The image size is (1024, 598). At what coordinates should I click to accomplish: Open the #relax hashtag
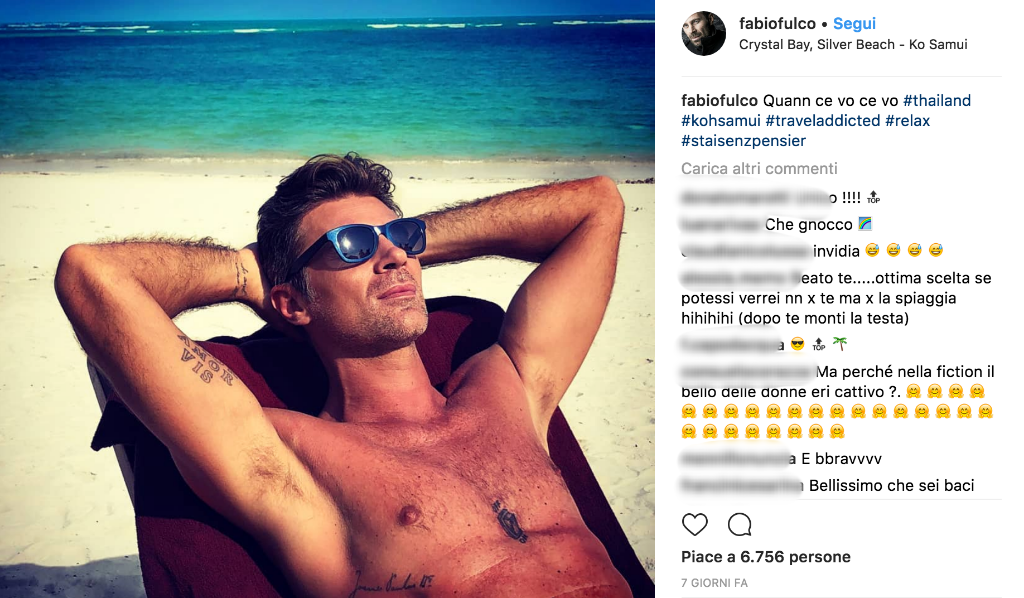click(x=908, y=121)
